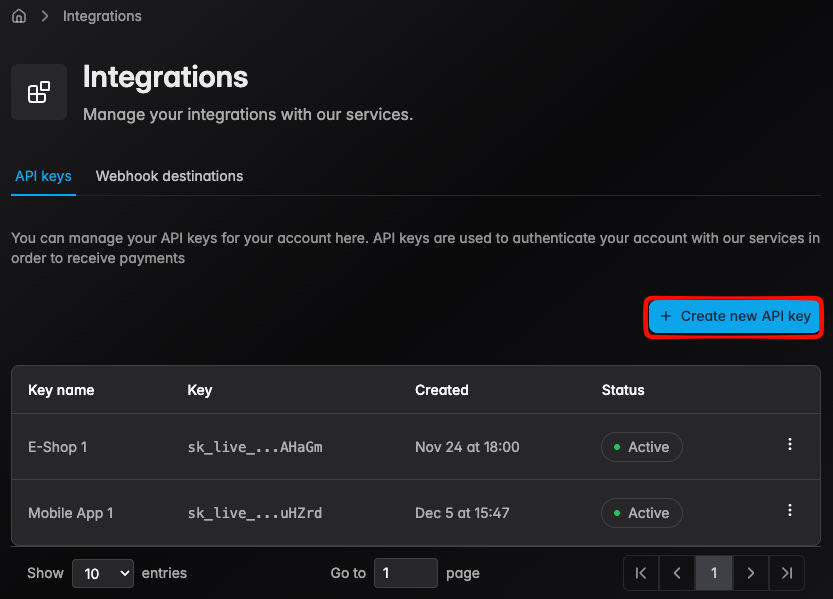Click the Mobile App 1 key ending uHZrd
Screen dimensions: 833x599
click(255, 513)
